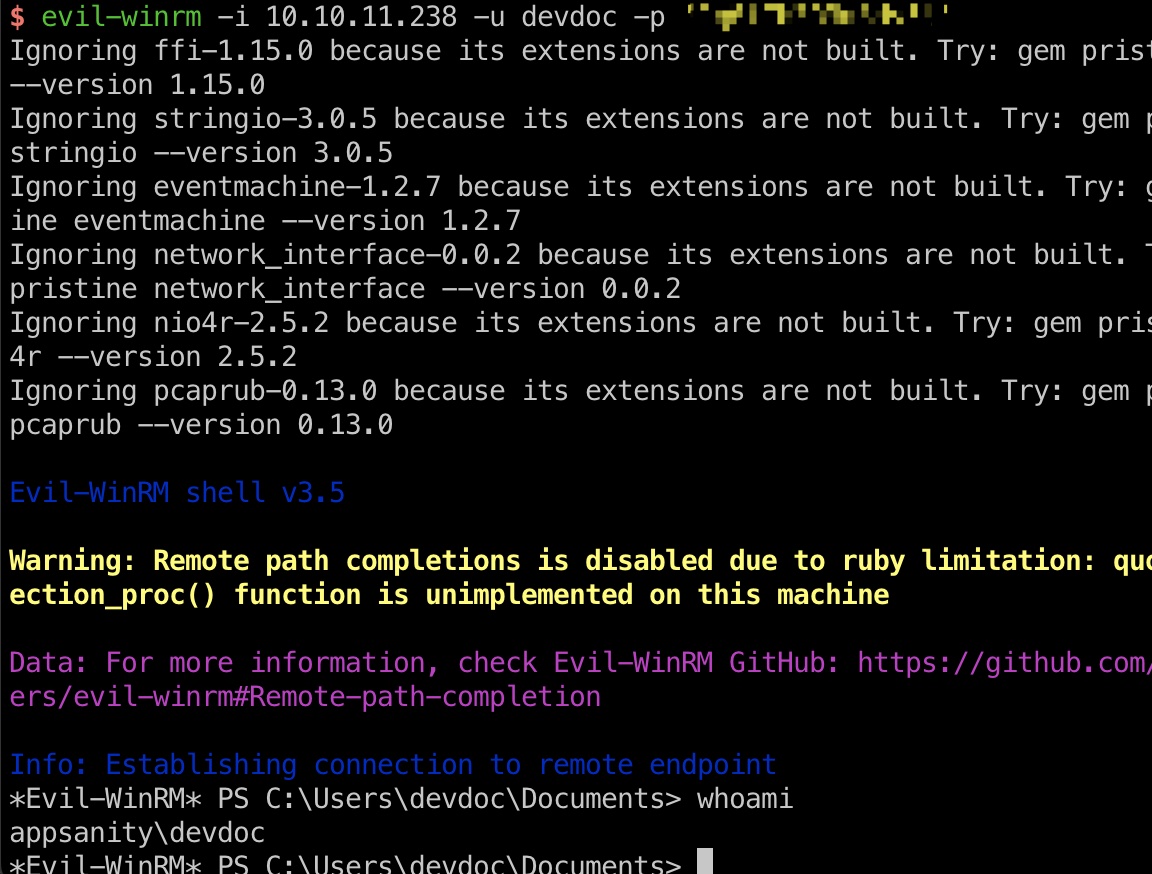The height and width of the screenshot is (874, 1152).
Task: Click the pcaprub-0.13.0 gem name
Action: (x=265, y=391)
